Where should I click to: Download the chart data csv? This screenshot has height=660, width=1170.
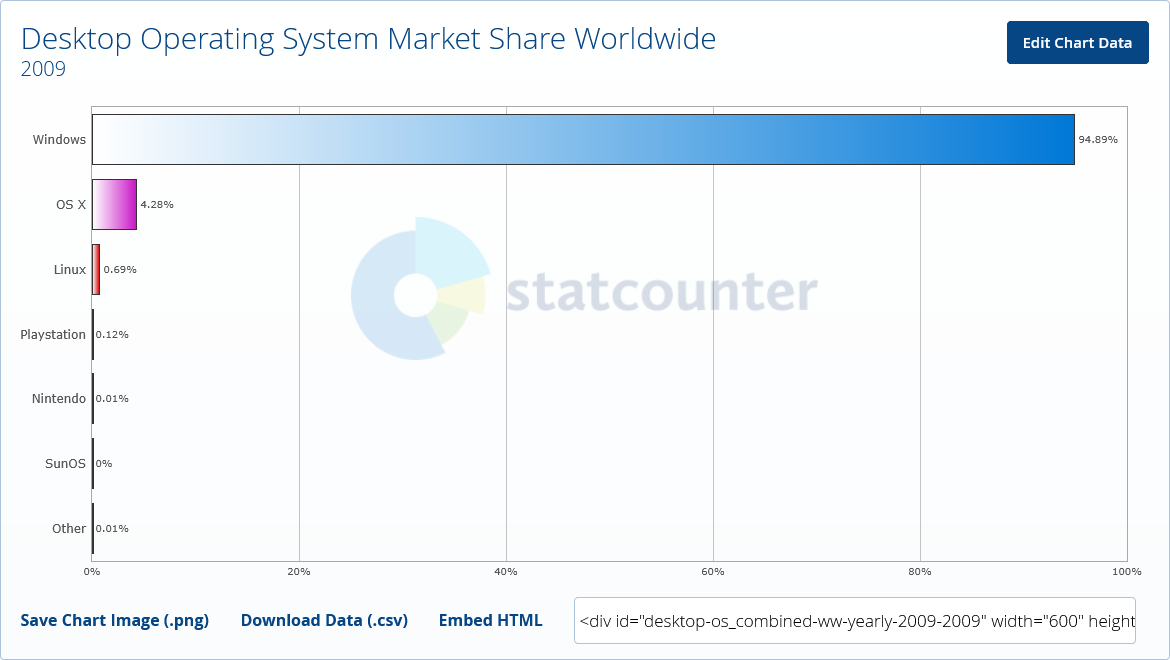(324, 620)
